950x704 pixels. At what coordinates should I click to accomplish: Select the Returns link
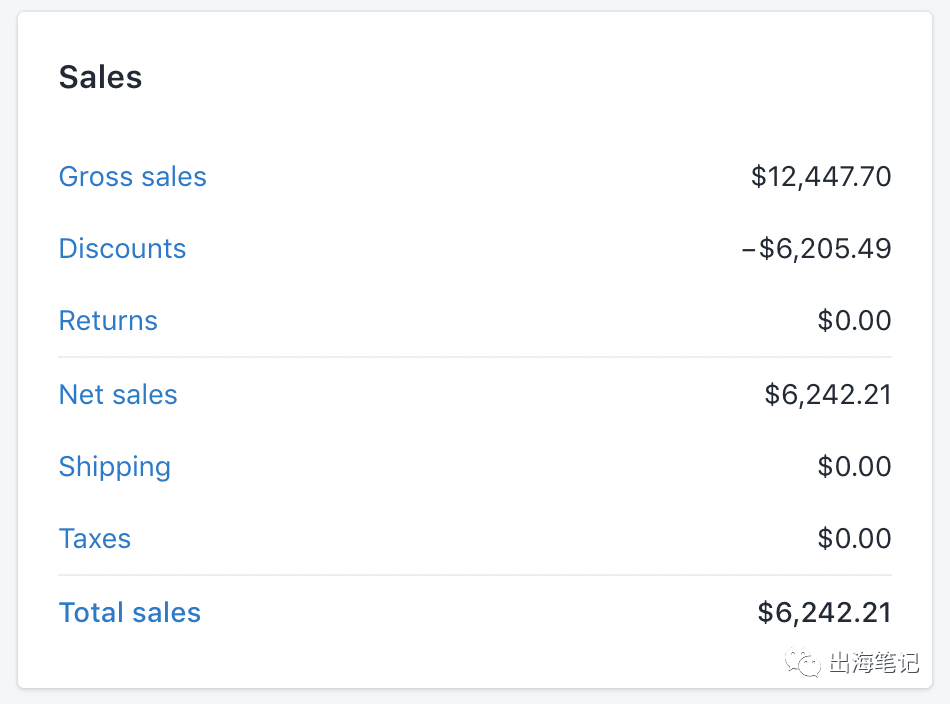(108, 320)
